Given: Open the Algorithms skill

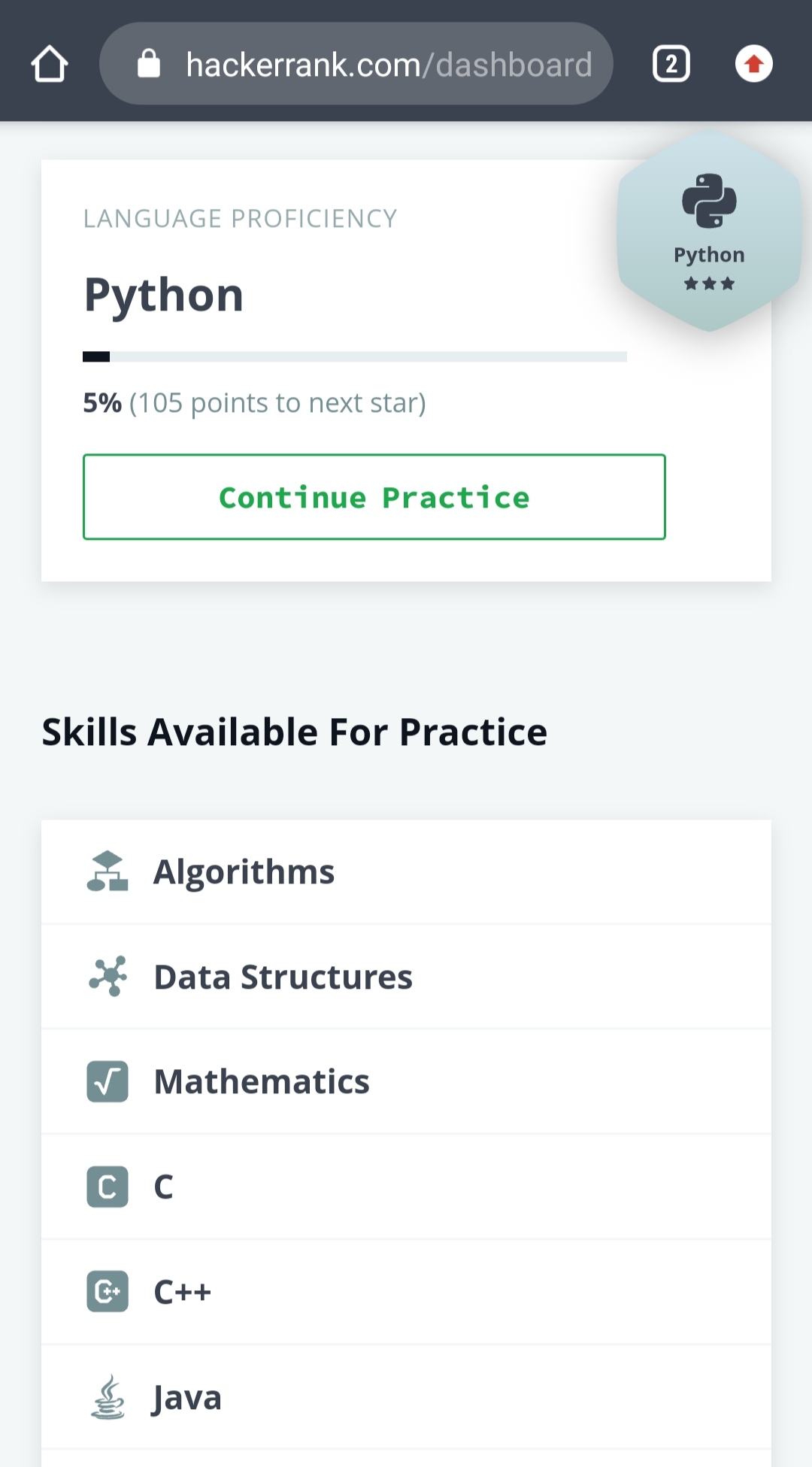Looking at the screenshot, I should (244, 871).
